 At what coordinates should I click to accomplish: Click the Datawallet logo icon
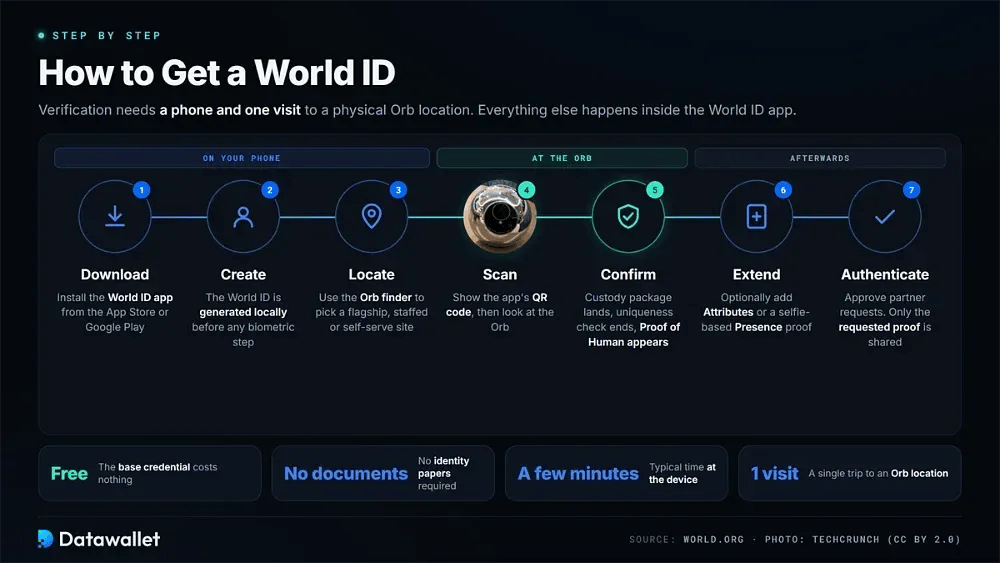coord(45,539)
